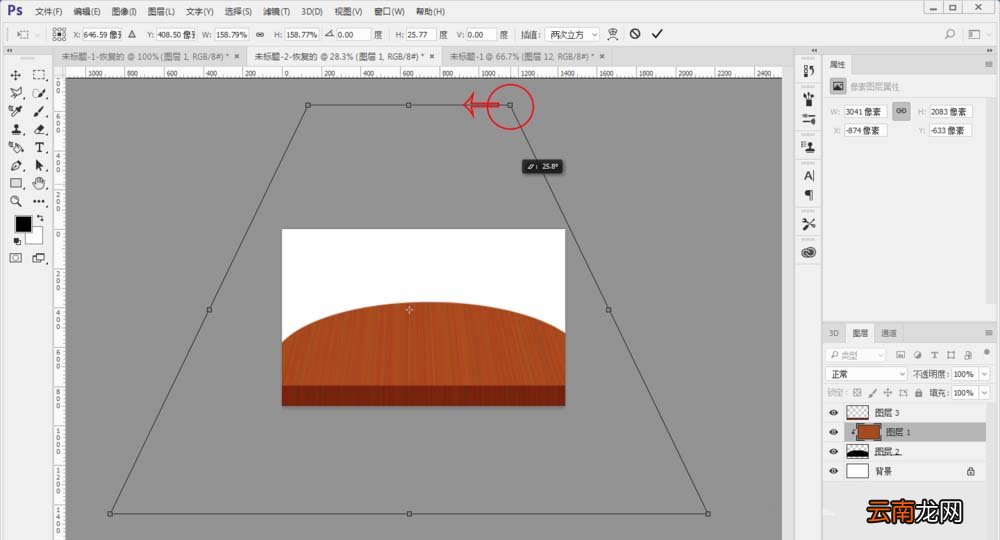Select the Rectangle shape tool
Viewport: 1000px width, 540px height.
[15, 184]
